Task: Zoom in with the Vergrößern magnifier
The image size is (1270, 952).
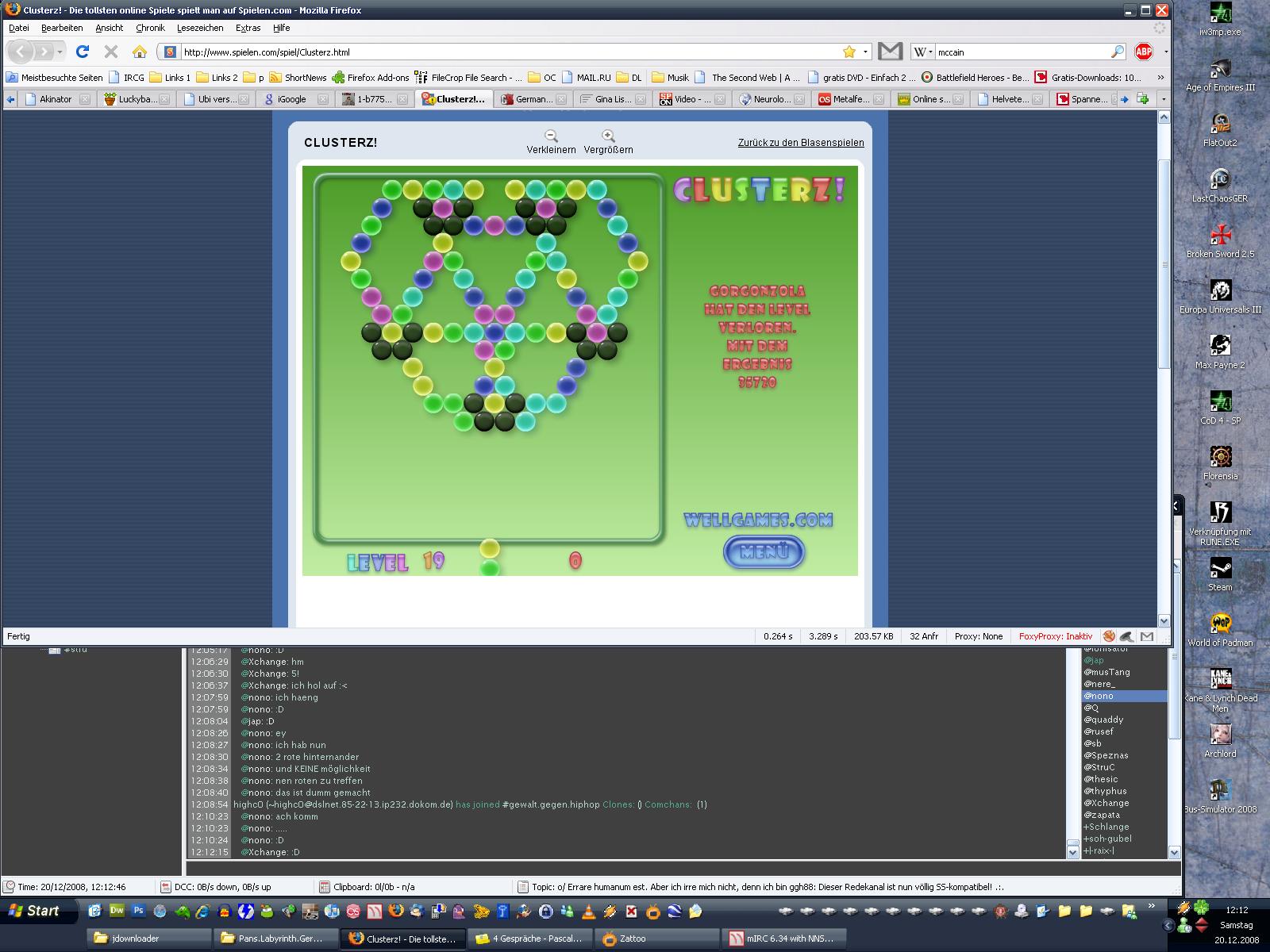Action: coord(608,136)
